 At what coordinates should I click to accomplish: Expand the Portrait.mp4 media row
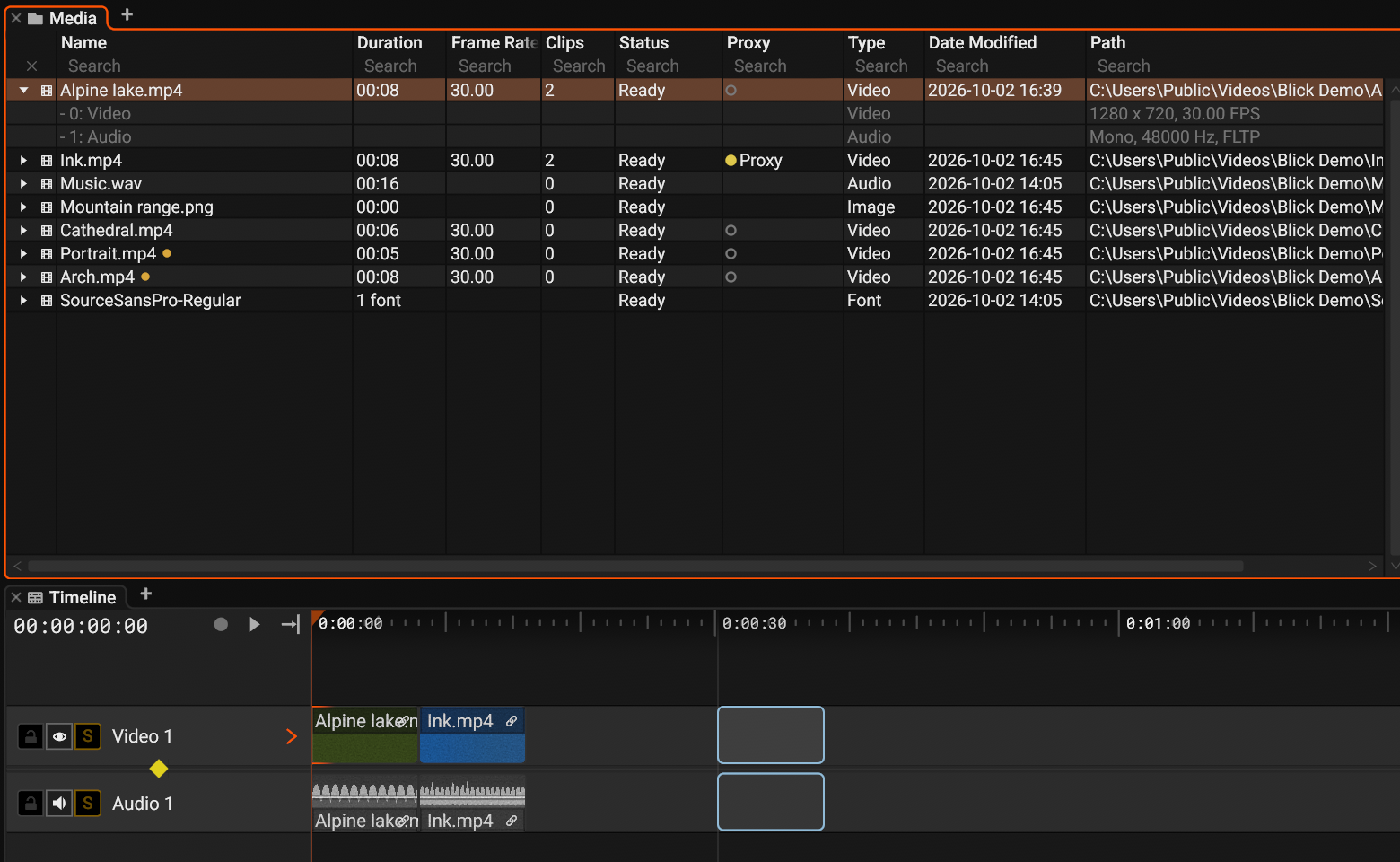click(24, 253)
